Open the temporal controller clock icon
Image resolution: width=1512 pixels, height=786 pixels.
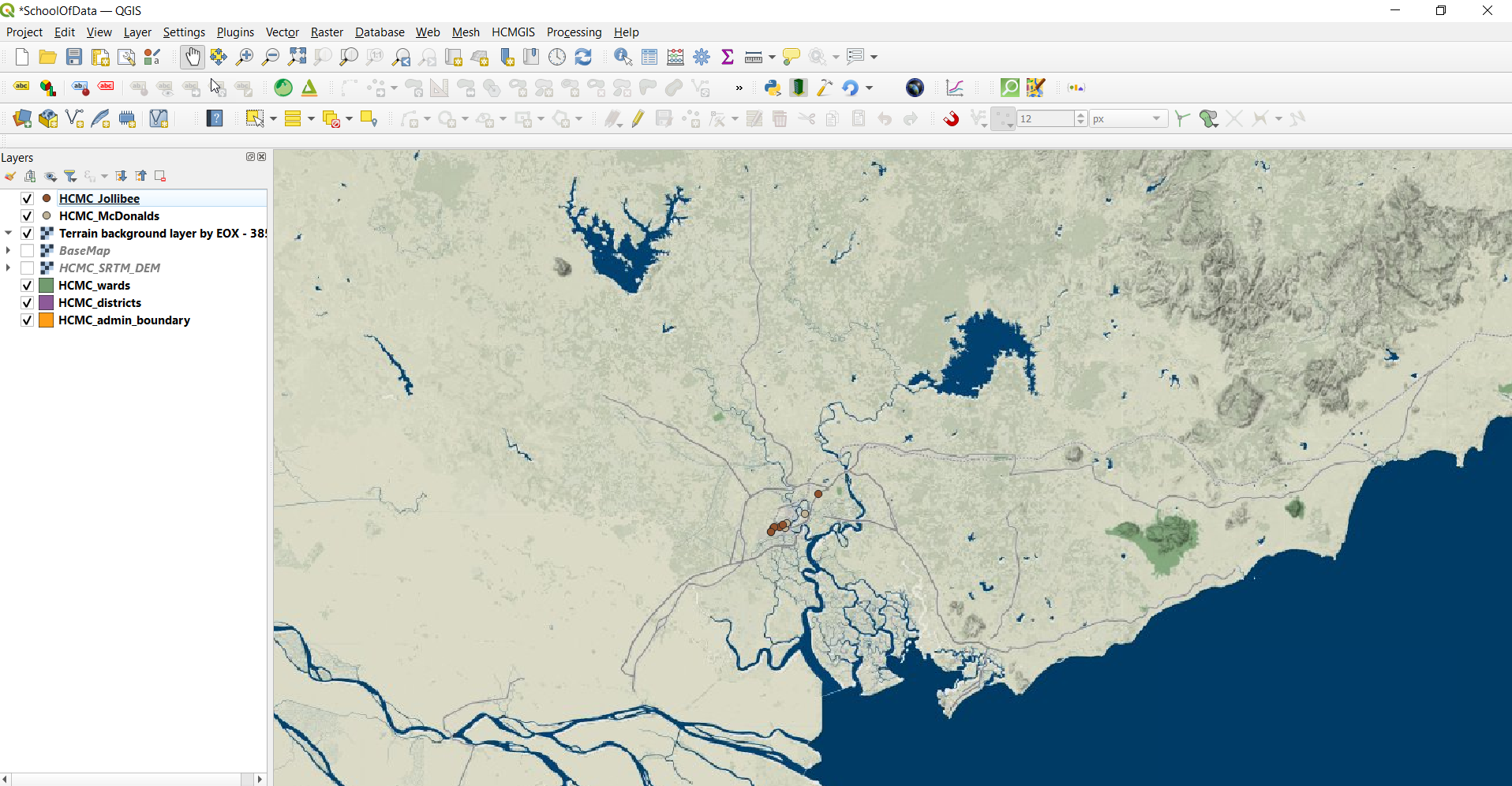pyautogui.click(x=557, y=57)
